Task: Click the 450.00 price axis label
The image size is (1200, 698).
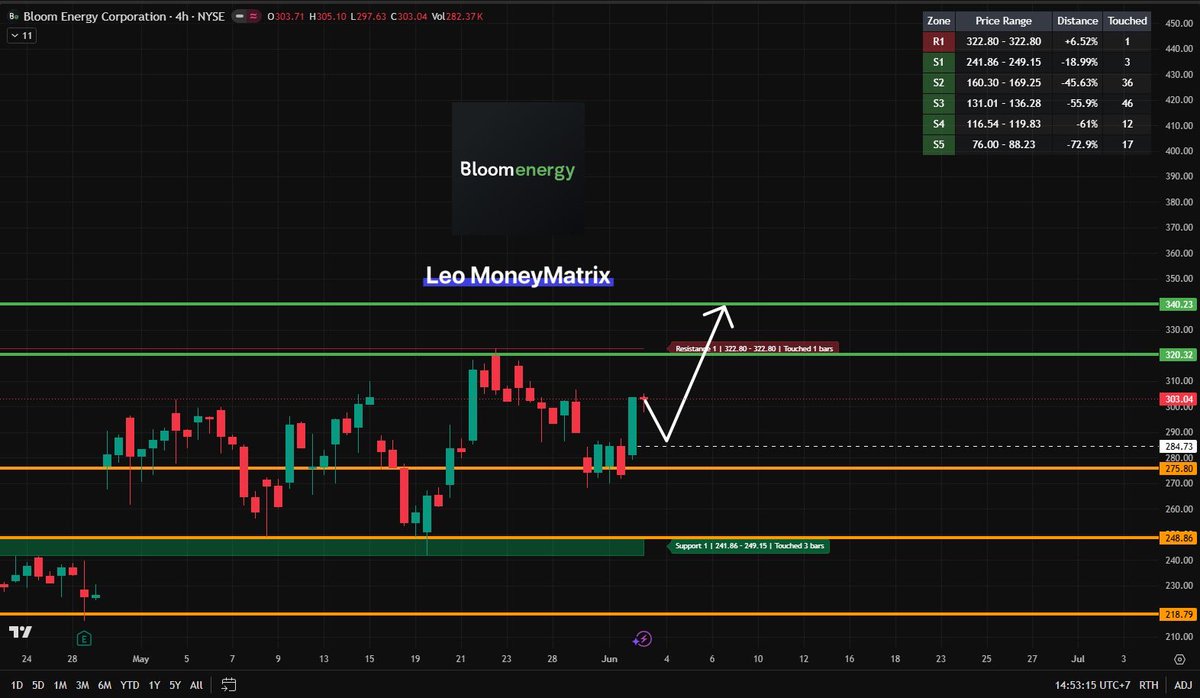Action: tap(1178, 22)
